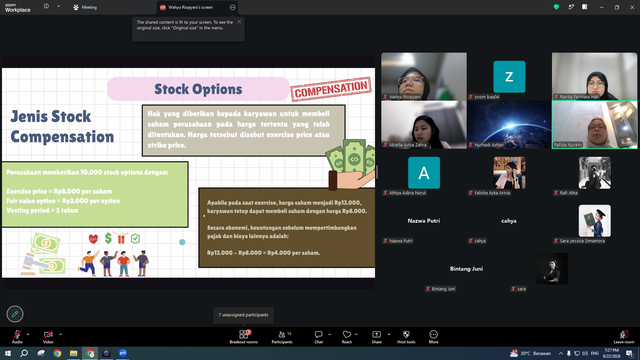
Task: Click Rafi Atha's profile picture
Action: [x=595, y=173]
